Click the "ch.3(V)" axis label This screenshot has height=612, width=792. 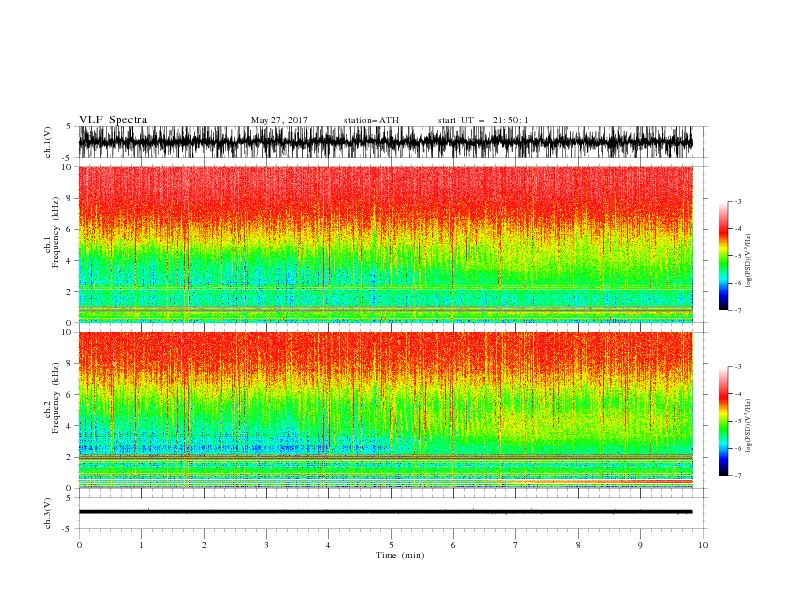[x=48, y=513]
